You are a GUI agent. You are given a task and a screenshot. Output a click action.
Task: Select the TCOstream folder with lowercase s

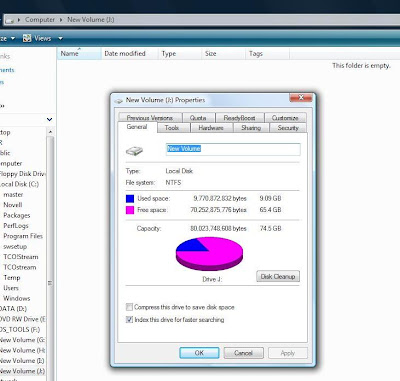click(x=20, y=267)
